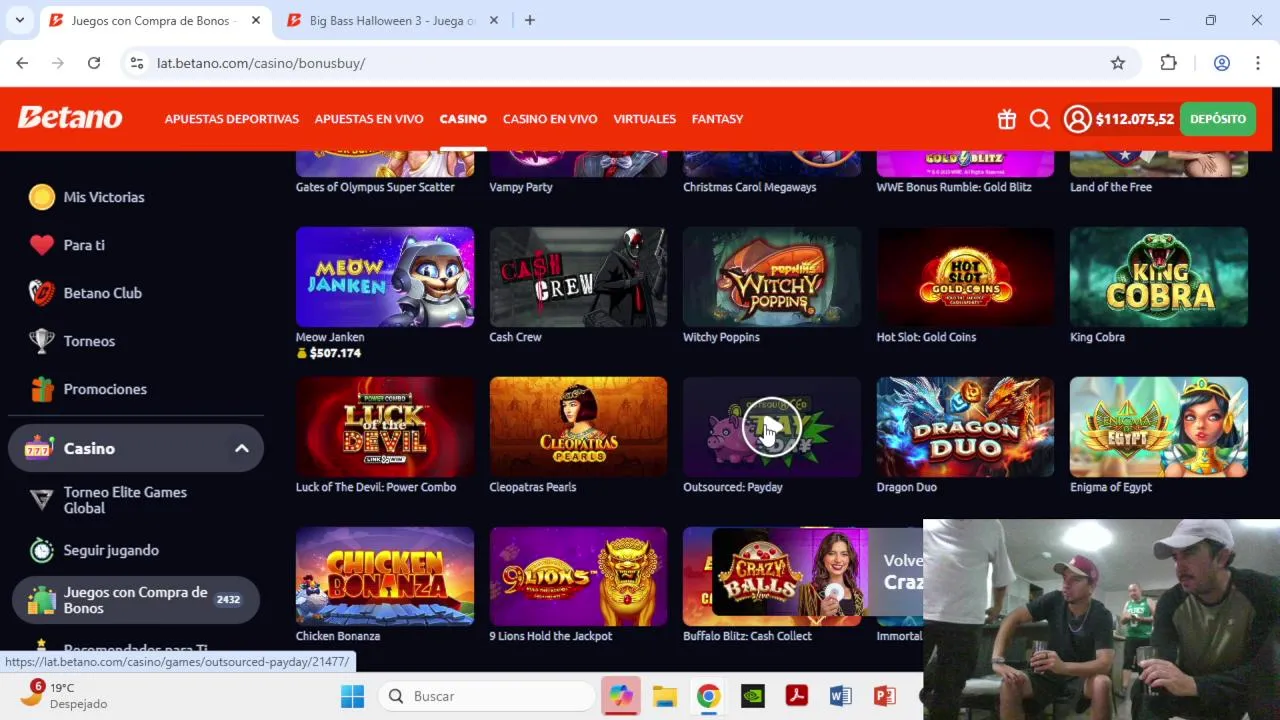The height and width of the screenshot is (720, 1280).
Task: Open a new browser tab
Action: pyautogui.click(x=530, y=20)
